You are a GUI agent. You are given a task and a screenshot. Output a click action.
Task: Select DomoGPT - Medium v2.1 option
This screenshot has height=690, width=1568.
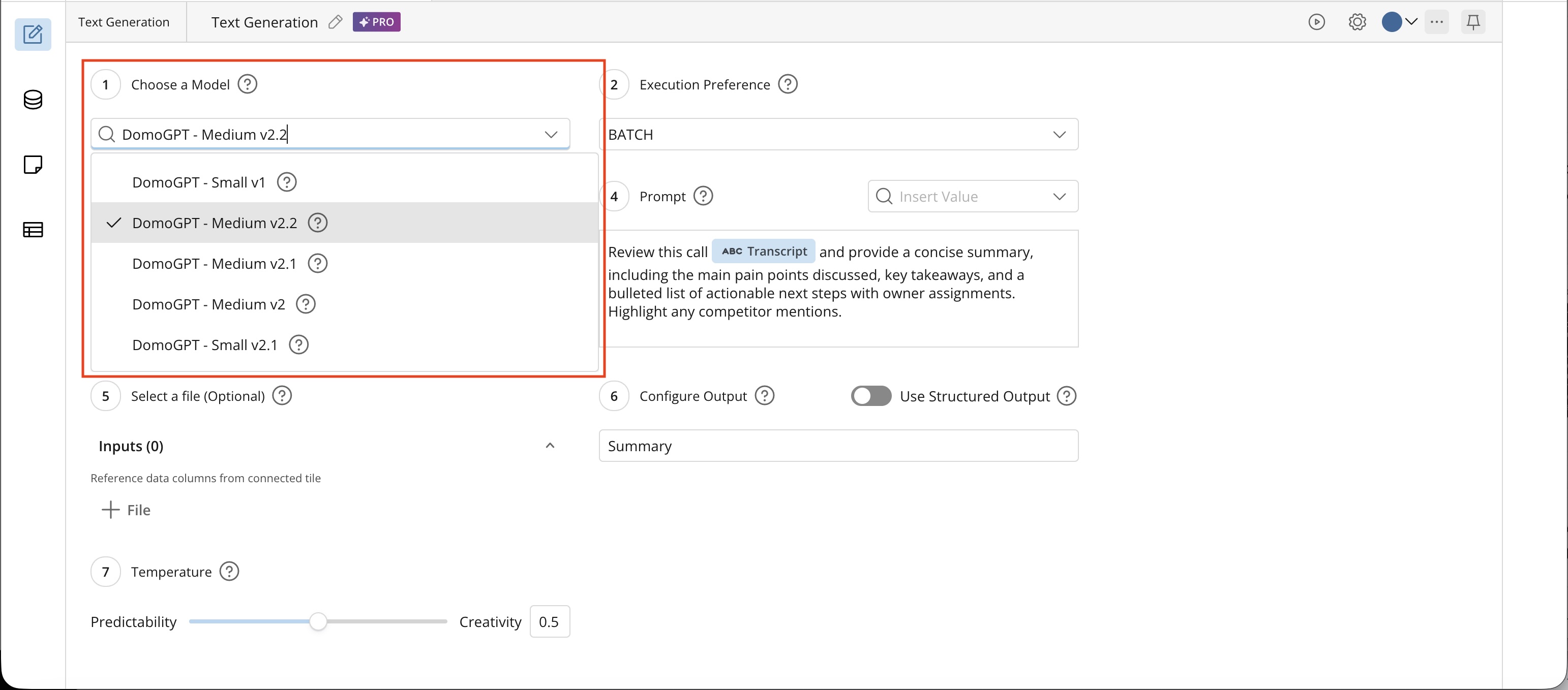(345, 264)
